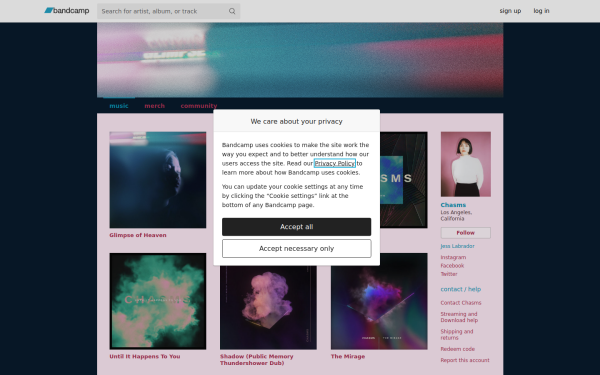Open The Mirage title link

coord(348,356)
